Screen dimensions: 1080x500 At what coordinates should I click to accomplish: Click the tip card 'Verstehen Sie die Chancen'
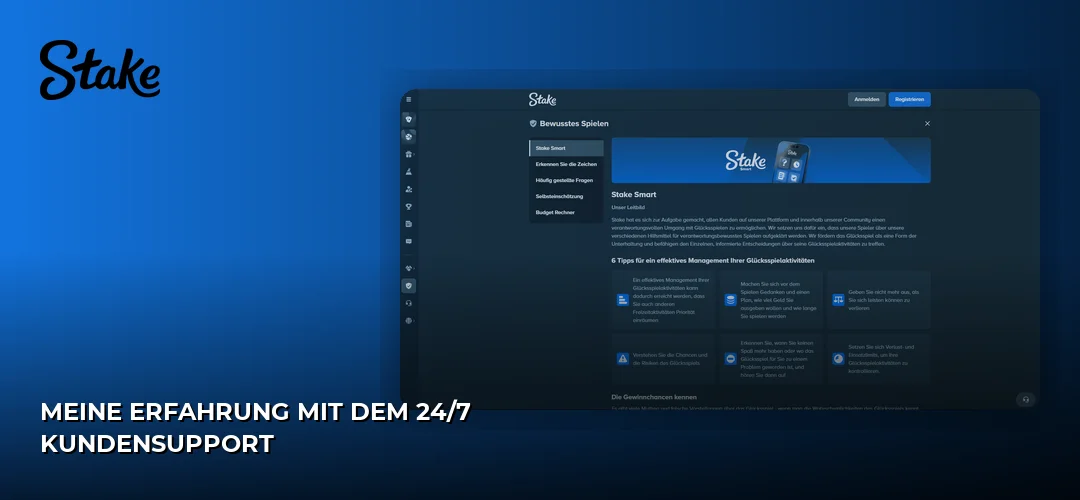(663, 359)
